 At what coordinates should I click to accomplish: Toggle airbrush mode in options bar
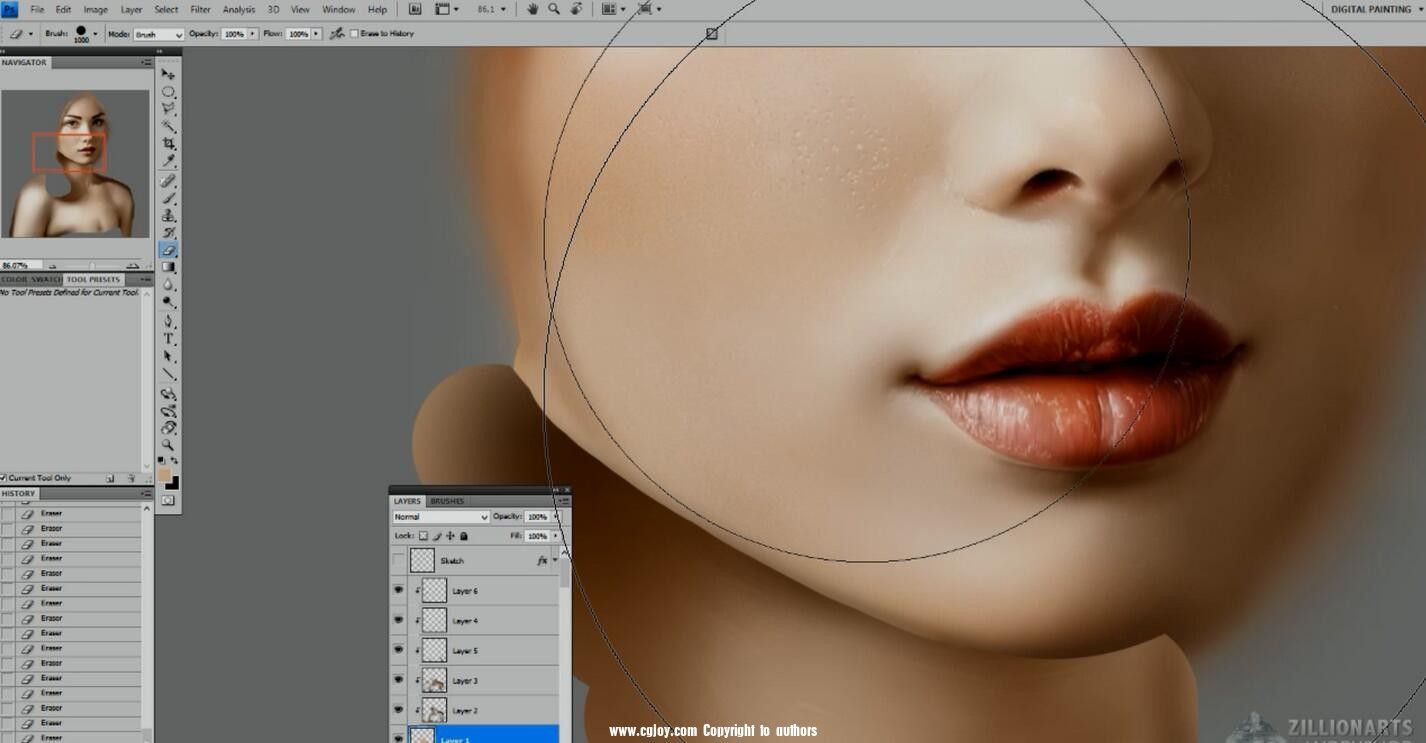pyautogui.click(x=337, y=33)
